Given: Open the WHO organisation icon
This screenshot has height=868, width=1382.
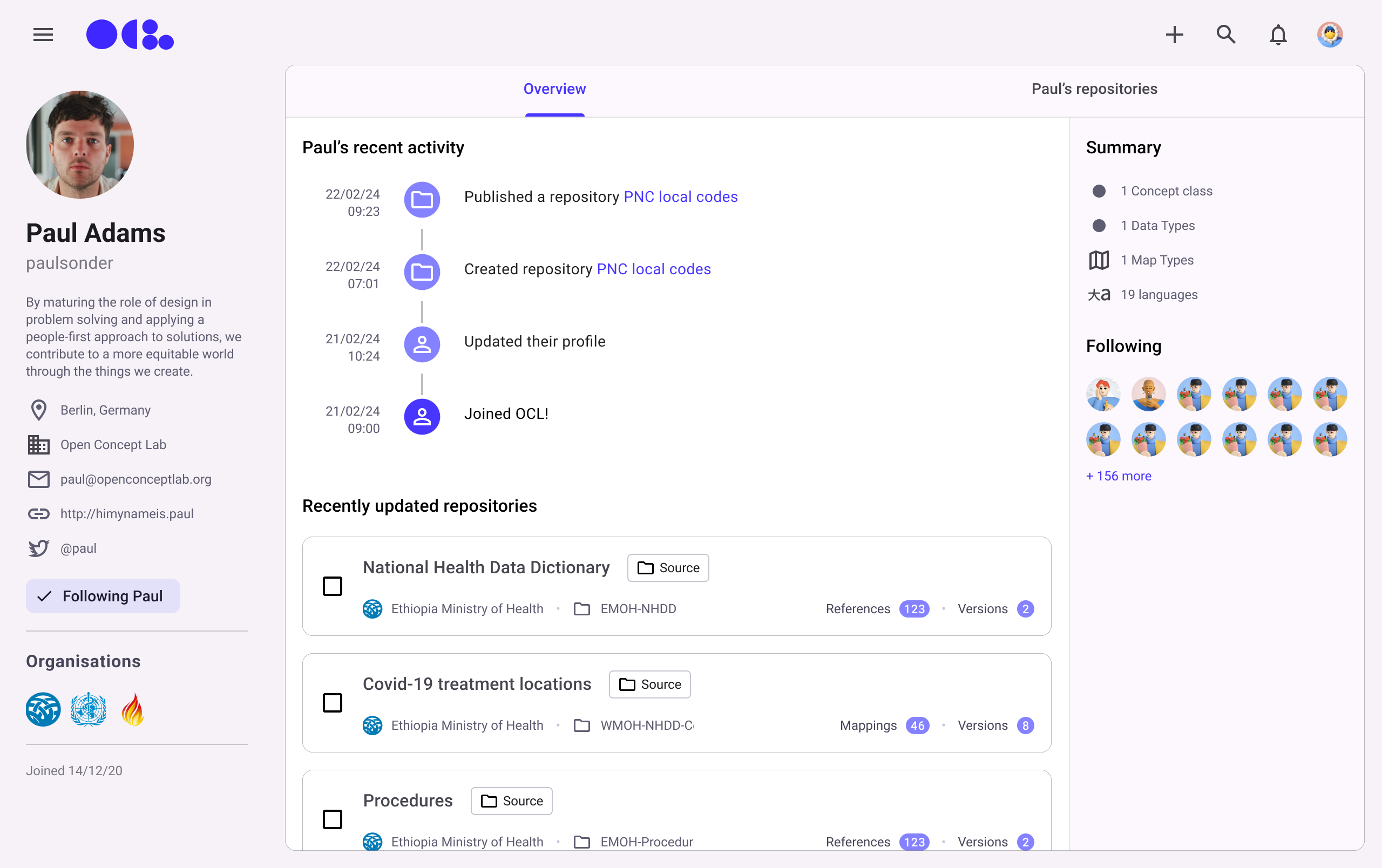Looking at the screenshot, I should pos(89,710).
